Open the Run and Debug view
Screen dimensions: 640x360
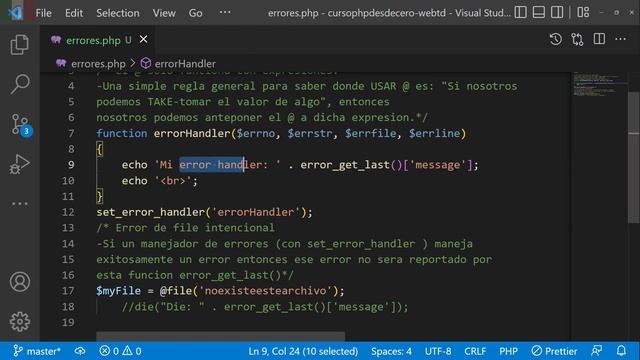[x=20, y=164]
